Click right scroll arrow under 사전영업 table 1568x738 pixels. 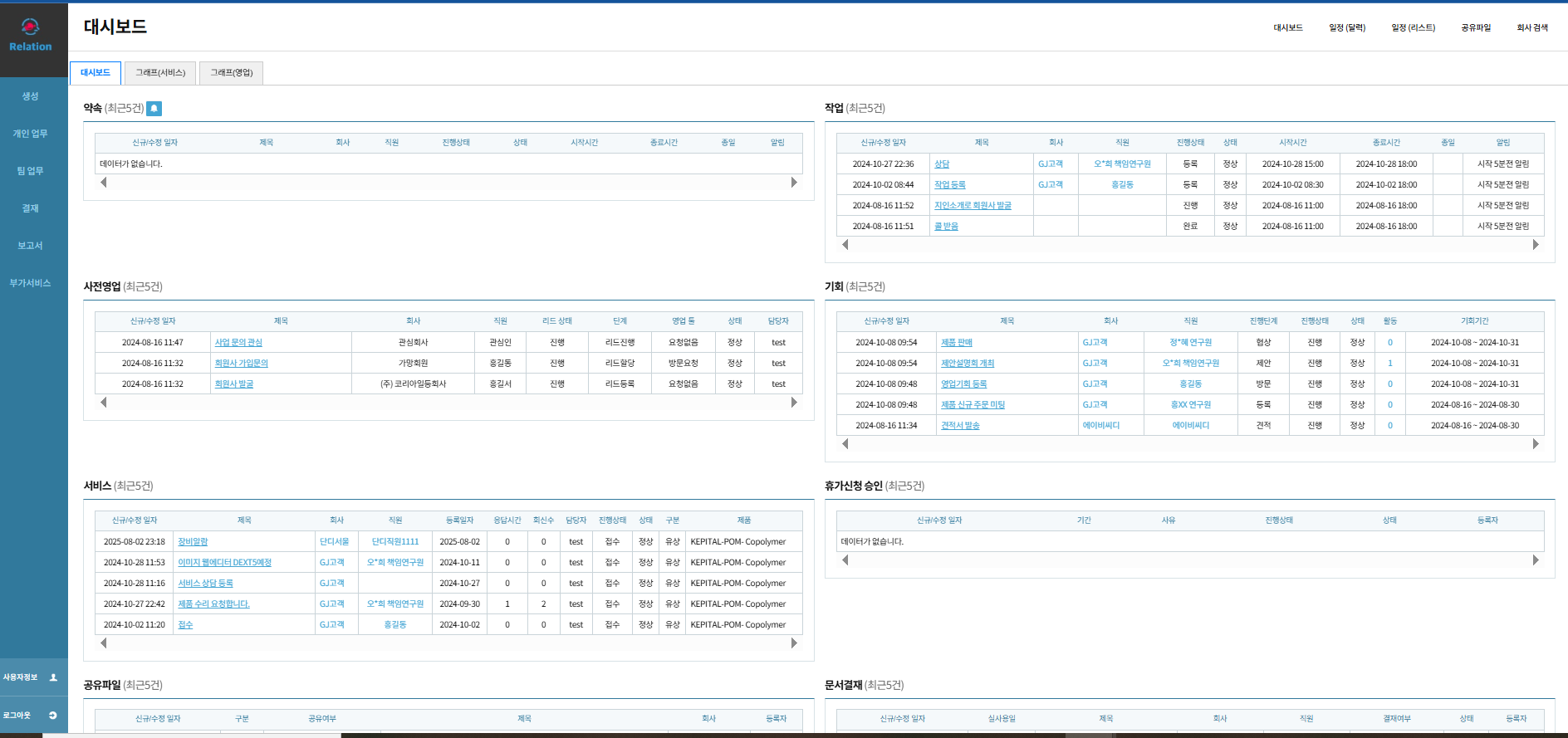[794, 403]
